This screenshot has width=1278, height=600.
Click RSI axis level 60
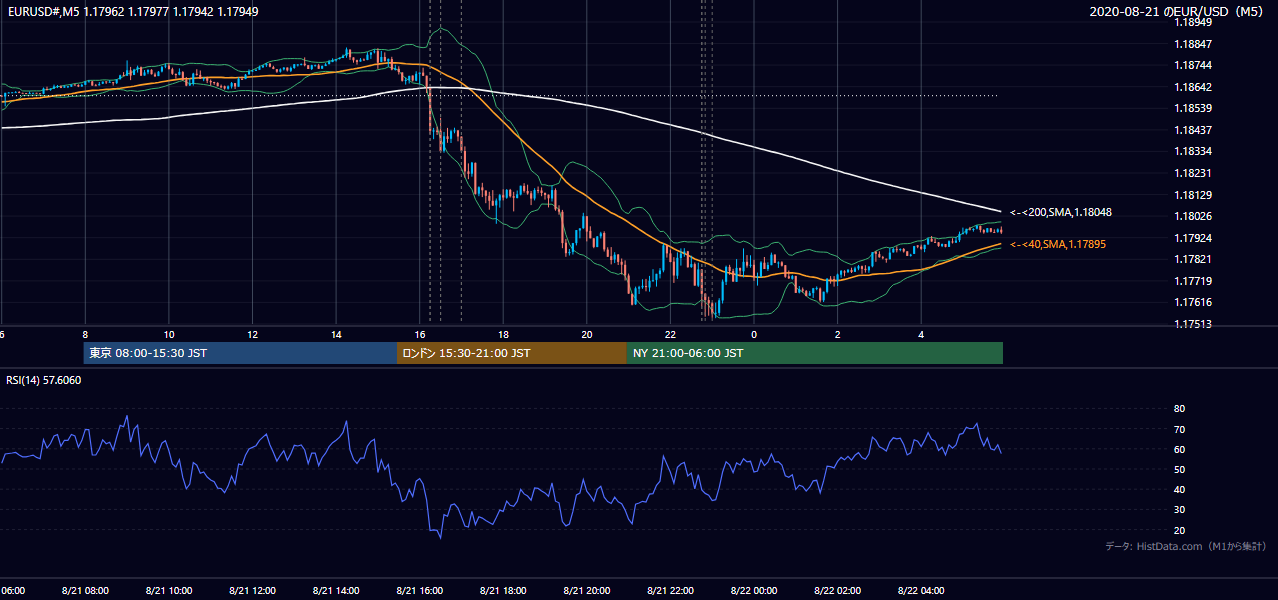click(x=1179, y=449)
